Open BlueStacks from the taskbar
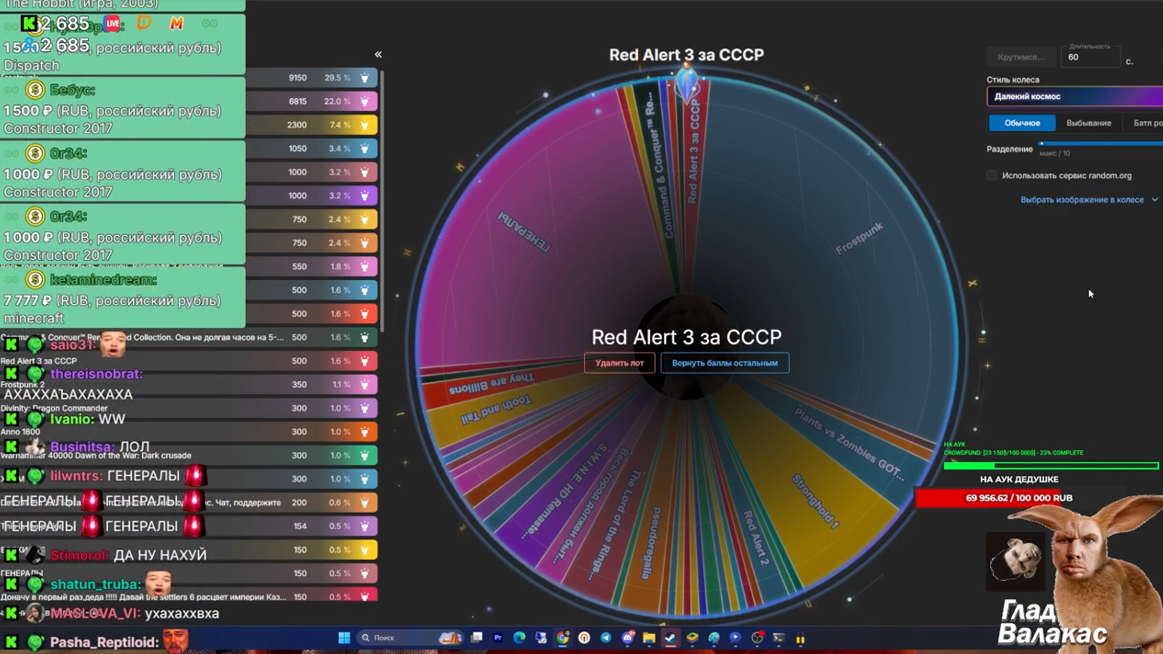Viewport: 1163px width, 654px height. click(692, 638)
